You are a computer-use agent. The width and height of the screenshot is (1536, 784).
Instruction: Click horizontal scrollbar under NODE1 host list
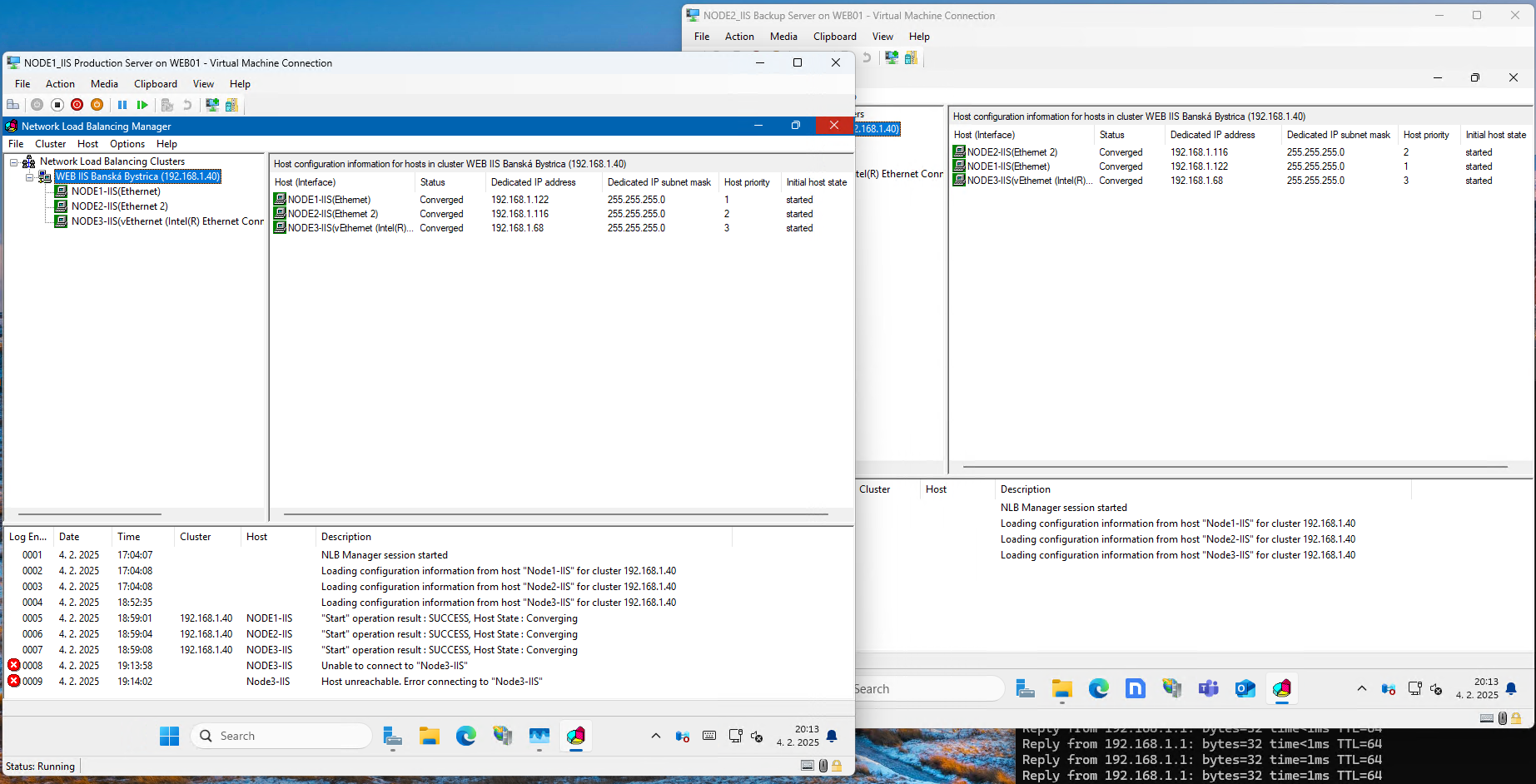[556, 514]
